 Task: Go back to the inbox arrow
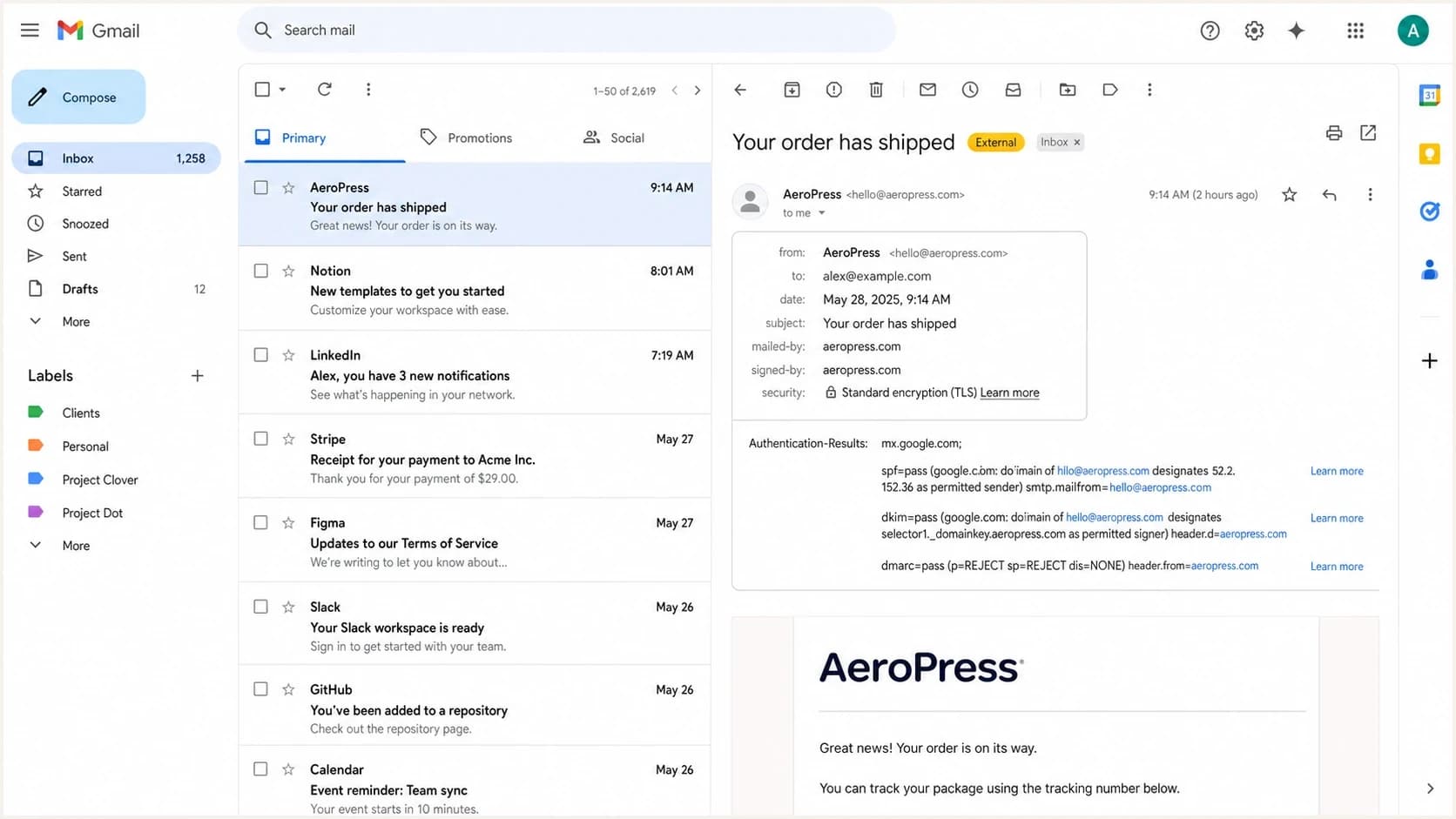click(x=740, y=90)
